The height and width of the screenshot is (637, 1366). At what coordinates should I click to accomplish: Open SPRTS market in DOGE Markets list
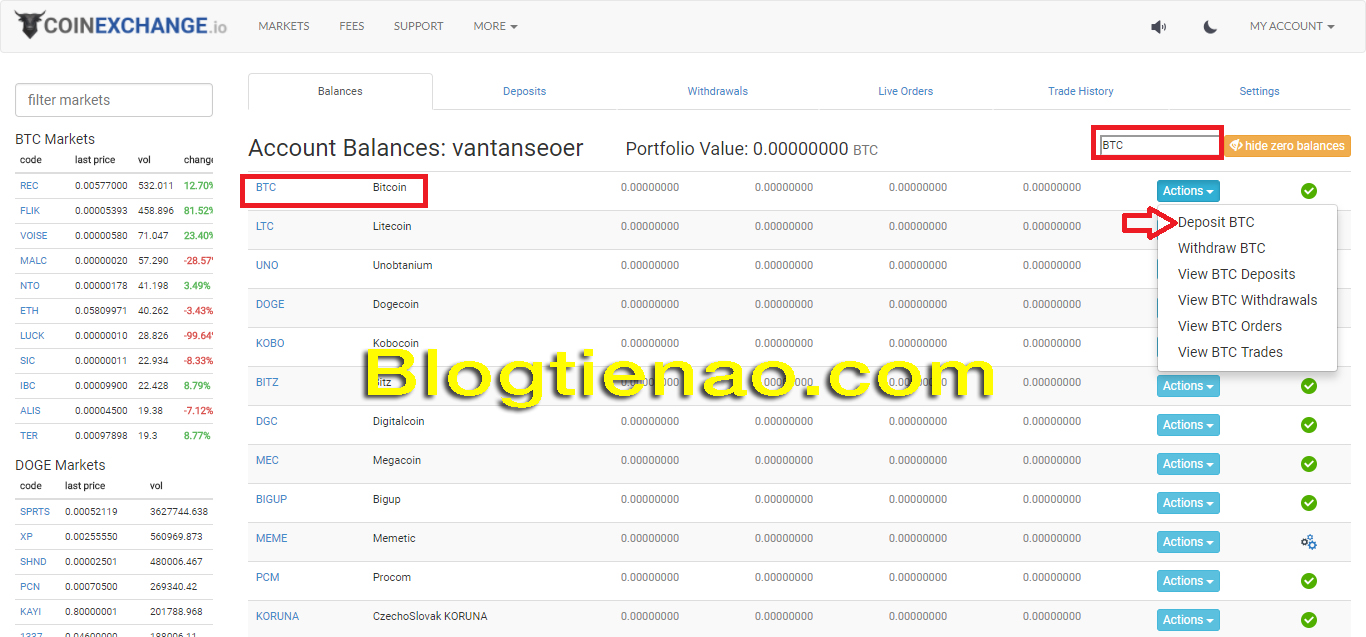(x=35, y=511)
